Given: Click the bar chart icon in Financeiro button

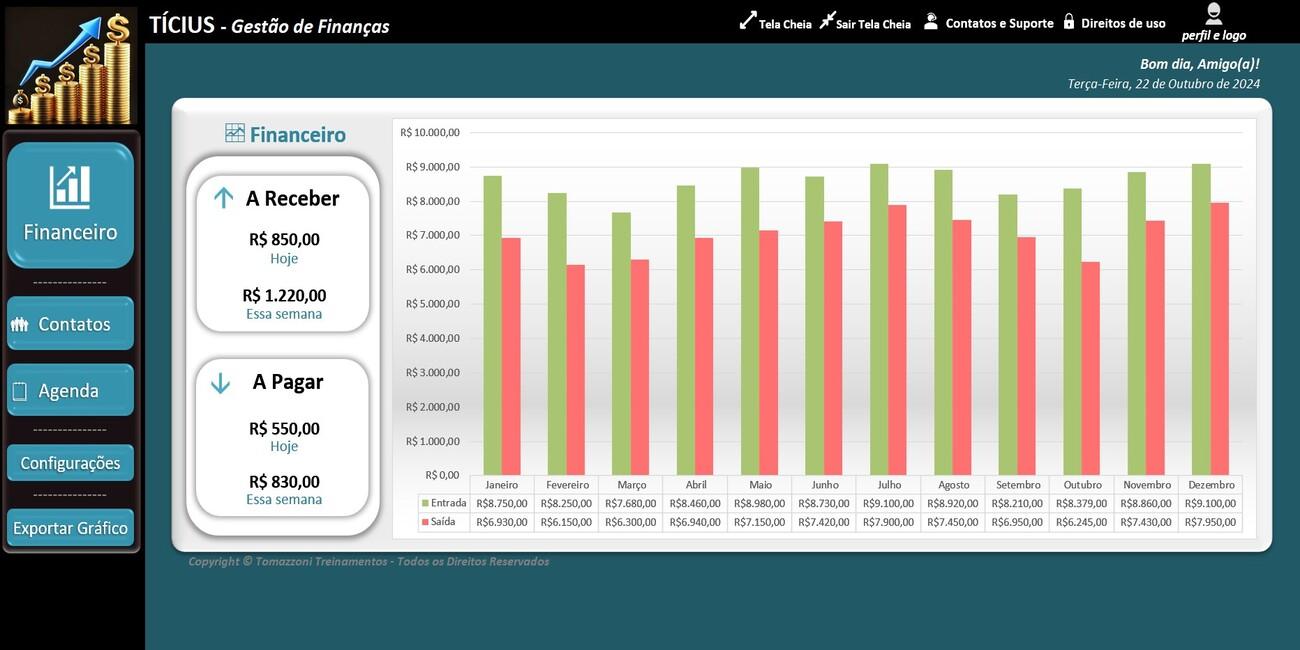Looking at the screenshot, I should (x=70, y=187).
